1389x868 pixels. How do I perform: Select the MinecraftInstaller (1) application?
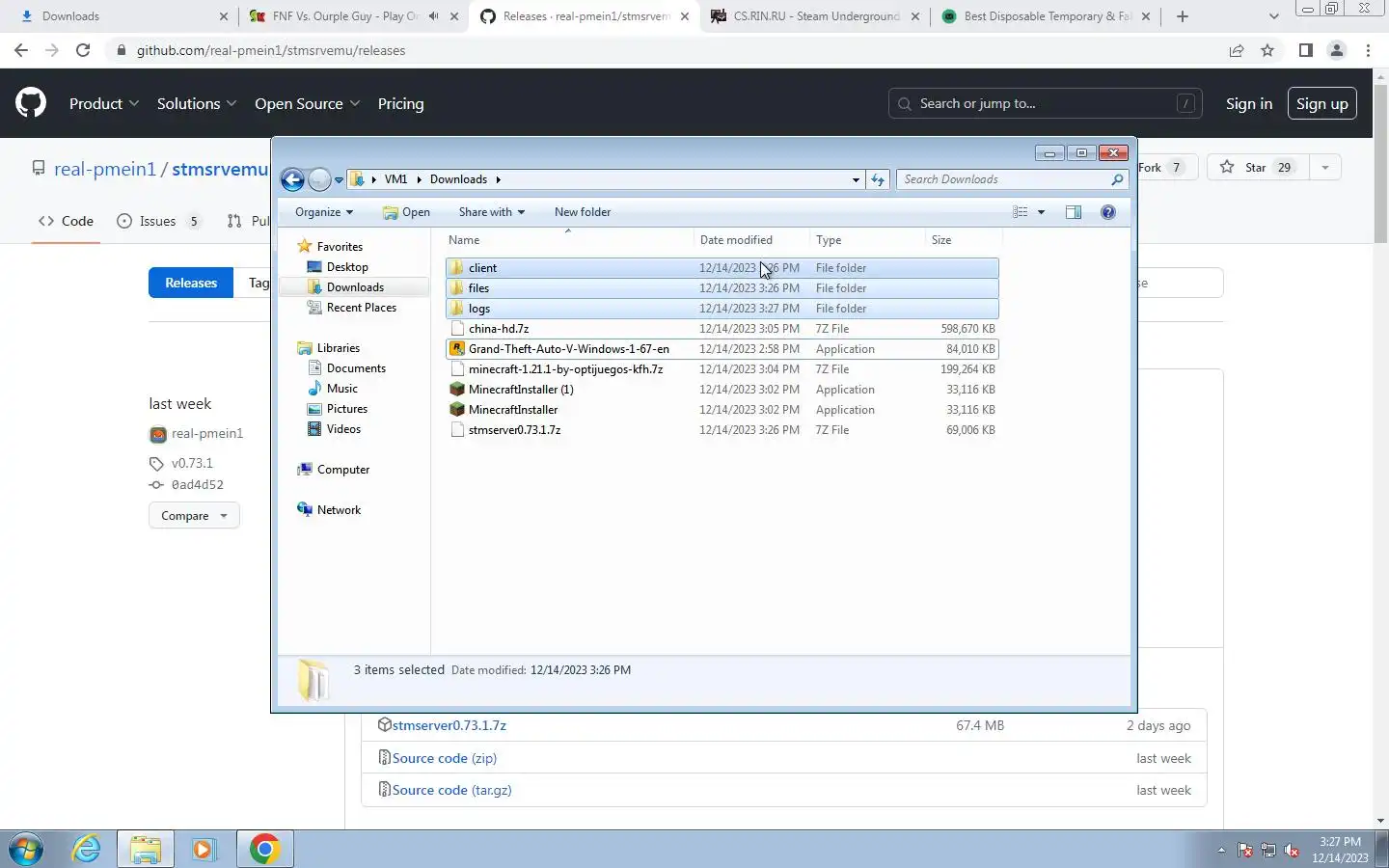pos(722,390)
